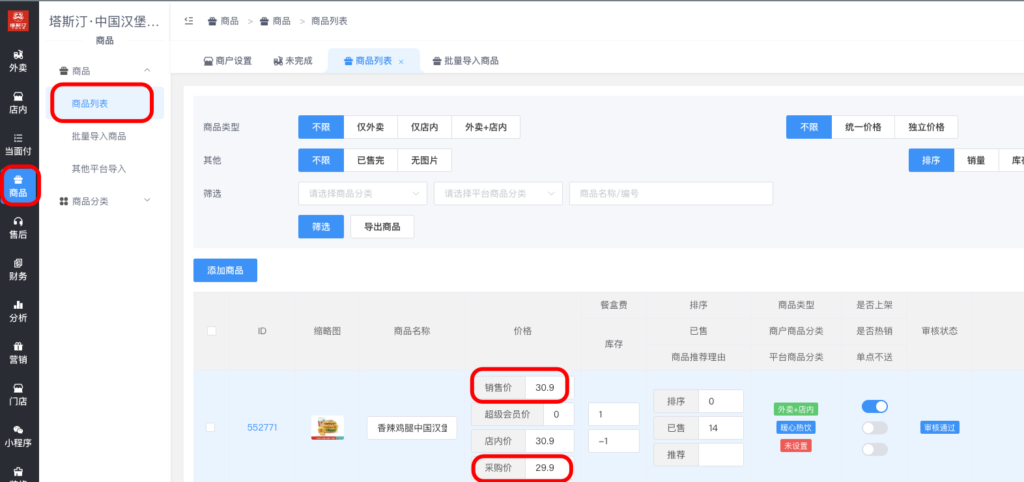Edit the 推荐 reason field
The image size is (1024, 482).
point(721,455)
